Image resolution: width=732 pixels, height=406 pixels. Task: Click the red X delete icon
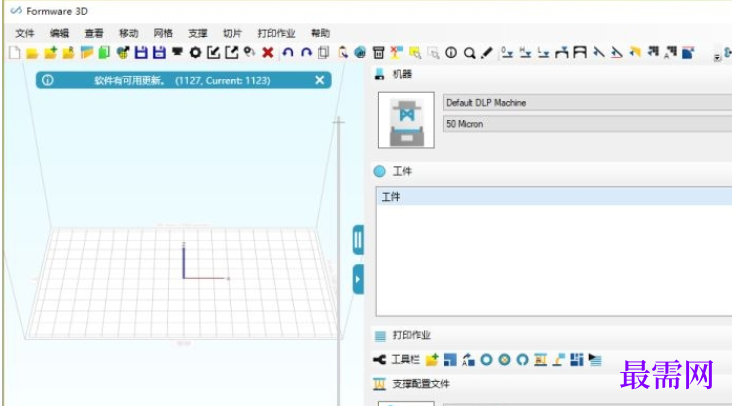pos(267,53)
